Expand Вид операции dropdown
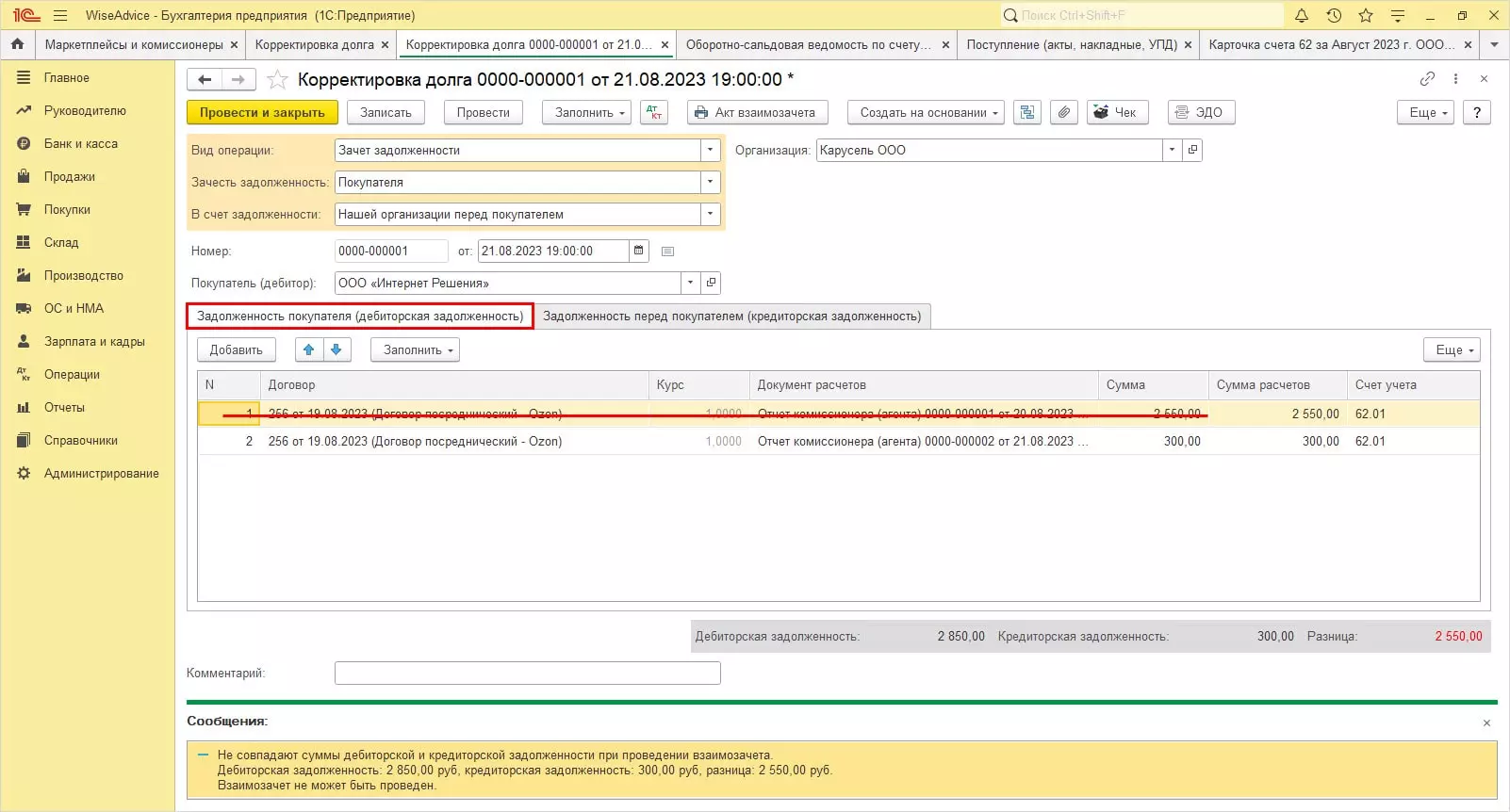1510x812 pixels. [x=711, y=150]
